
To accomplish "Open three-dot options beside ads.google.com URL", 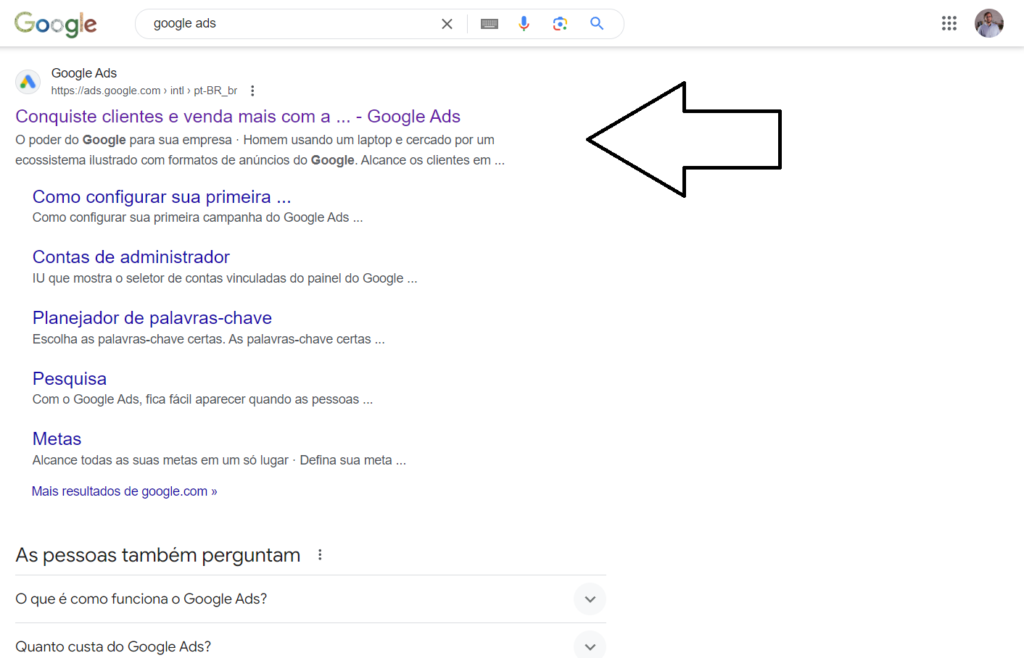I will pyautogui.click(x=253, y=91).
